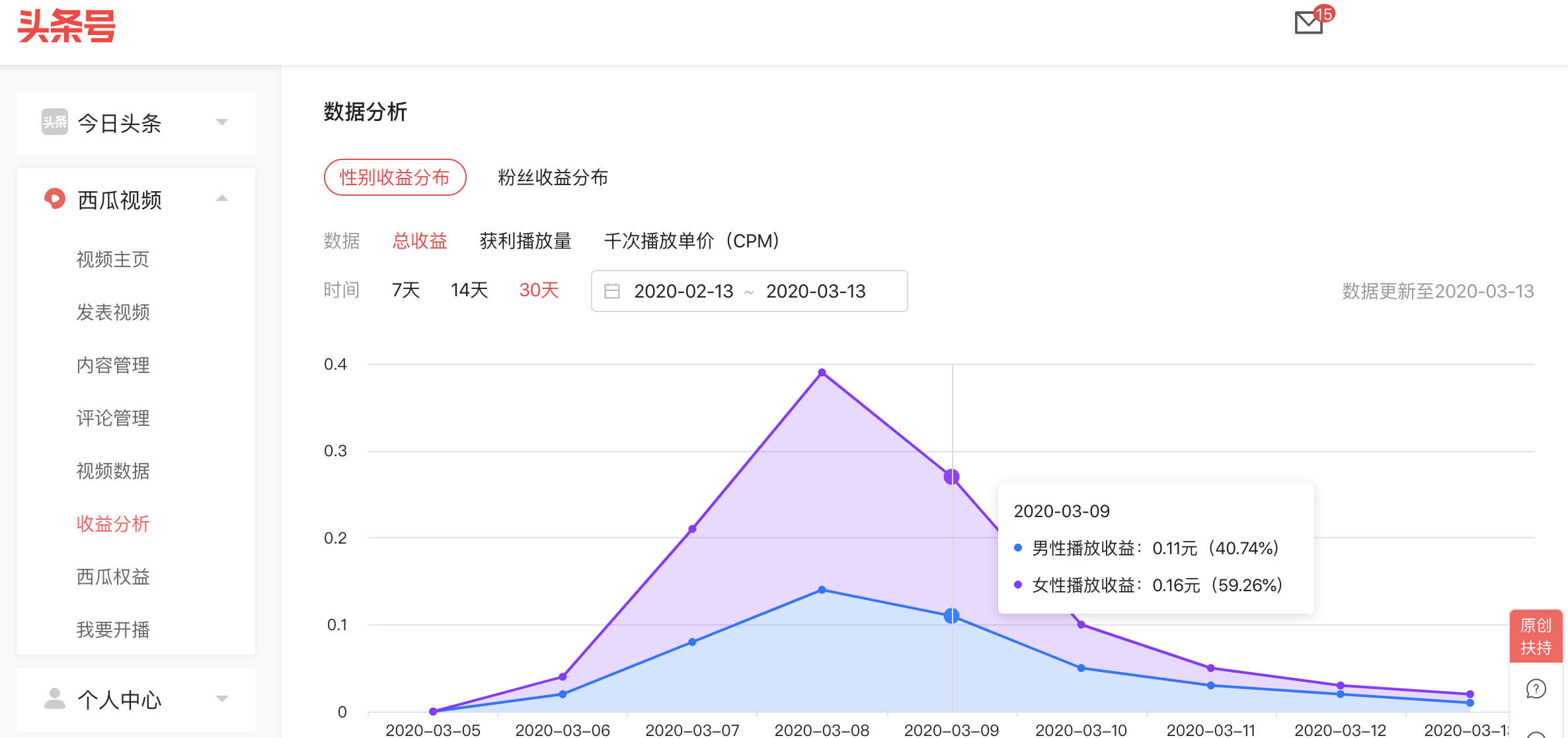
Task: Select 收益分析 in sidebar
Action: coord(113,524)
